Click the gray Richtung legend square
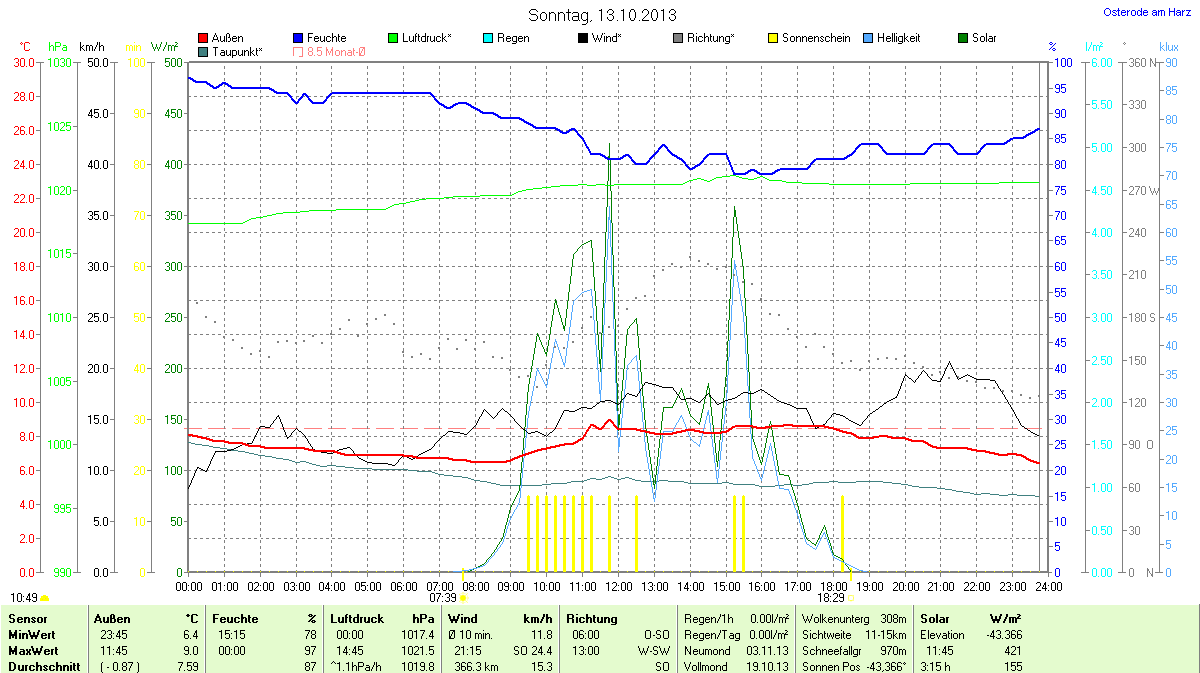The image size is (1200, 673). click(x=678, y=38)
